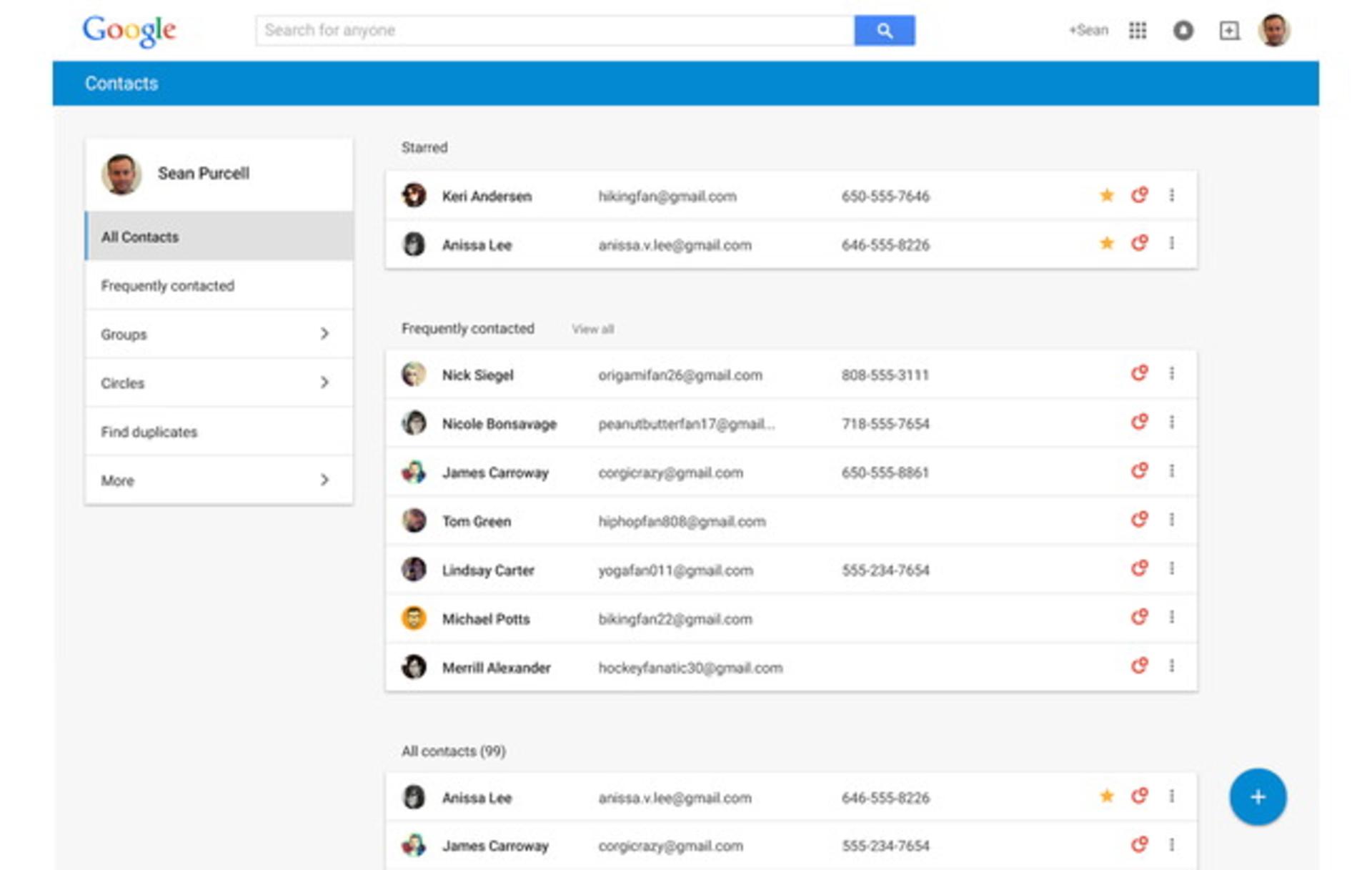This screenshot has height=870, width=1372.
Task: Click the +Sean link in header
Action: click(x=1088, y=30)
